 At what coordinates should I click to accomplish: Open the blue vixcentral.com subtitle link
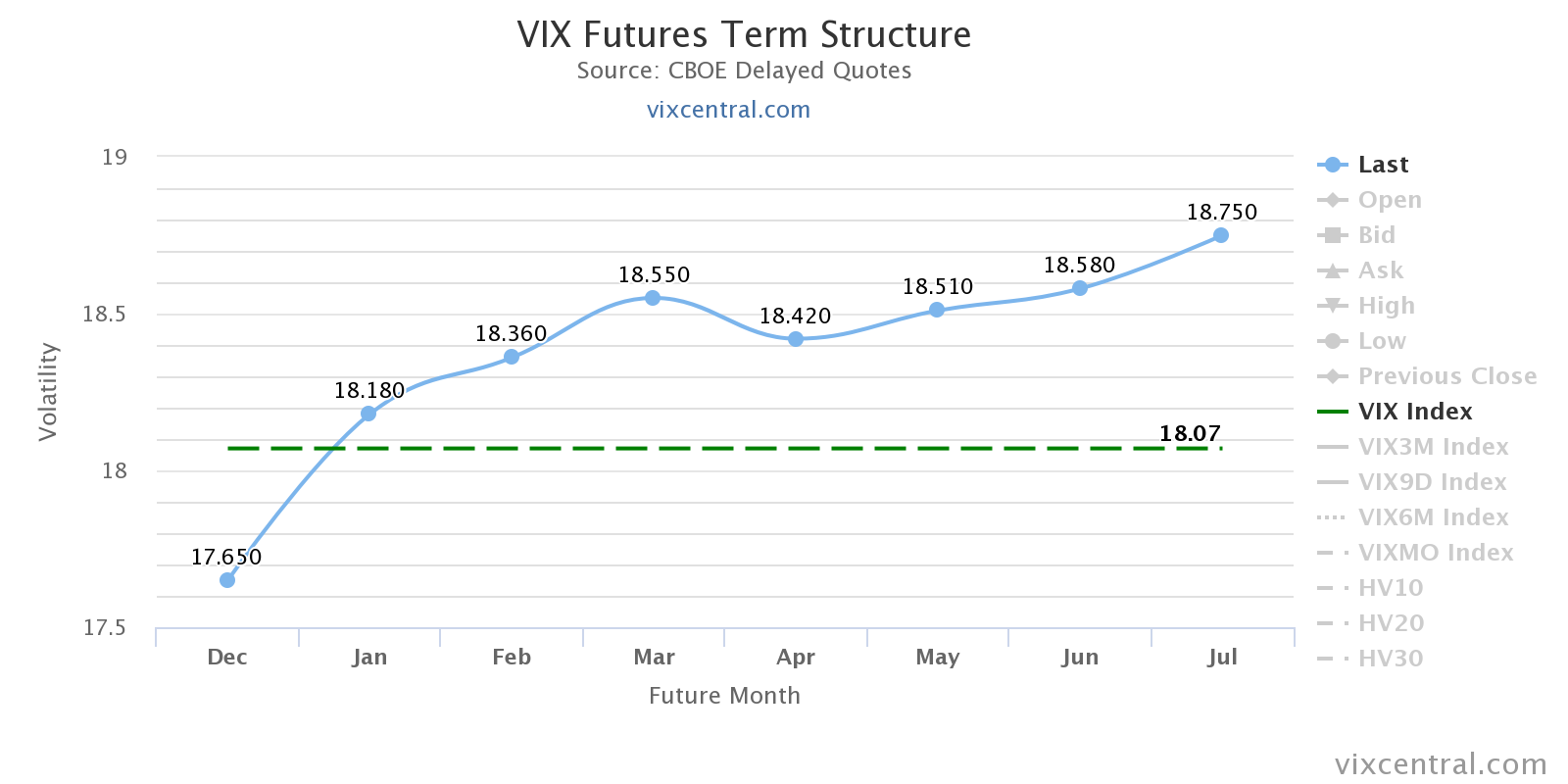coord(728,110)
